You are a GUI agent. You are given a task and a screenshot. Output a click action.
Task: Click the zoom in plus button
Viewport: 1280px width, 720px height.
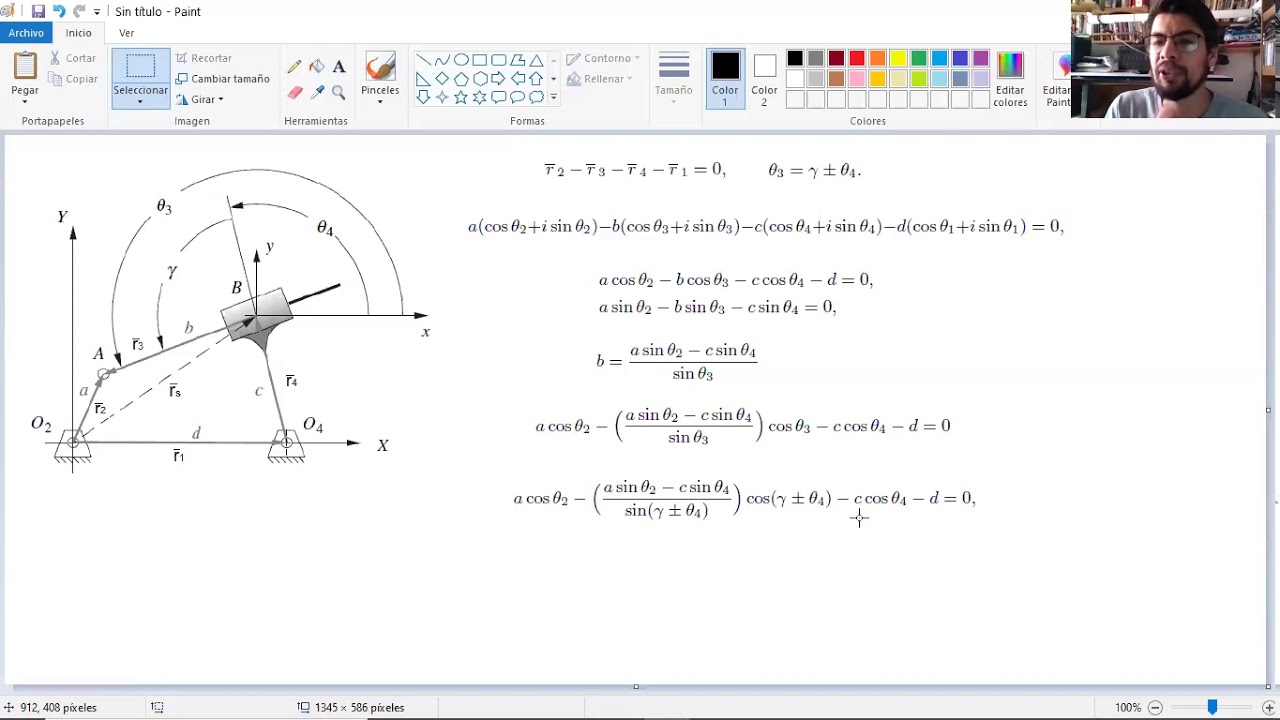[1269, 708]
